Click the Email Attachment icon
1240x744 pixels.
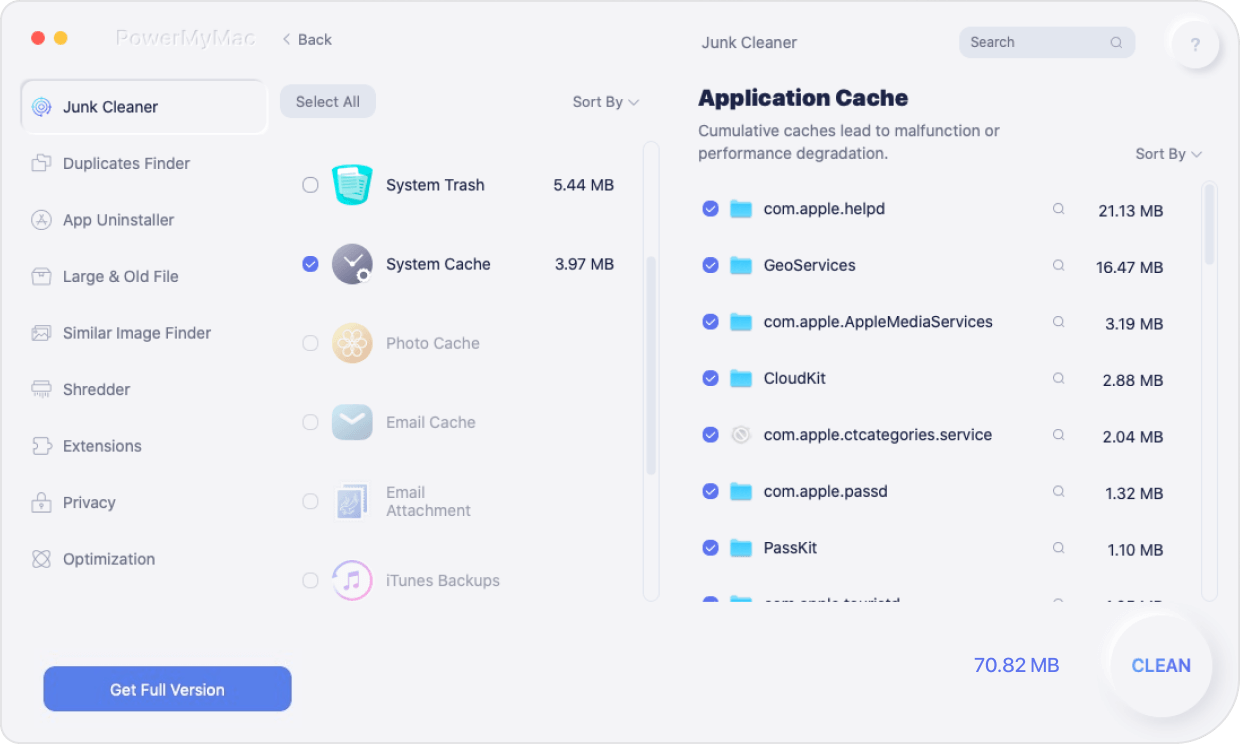[x=352, y=501]
